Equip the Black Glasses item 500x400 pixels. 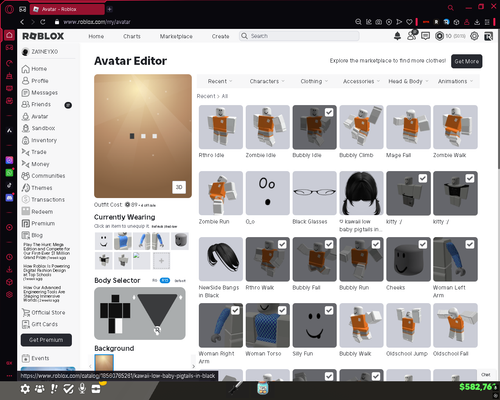click(x=314, y=193)
